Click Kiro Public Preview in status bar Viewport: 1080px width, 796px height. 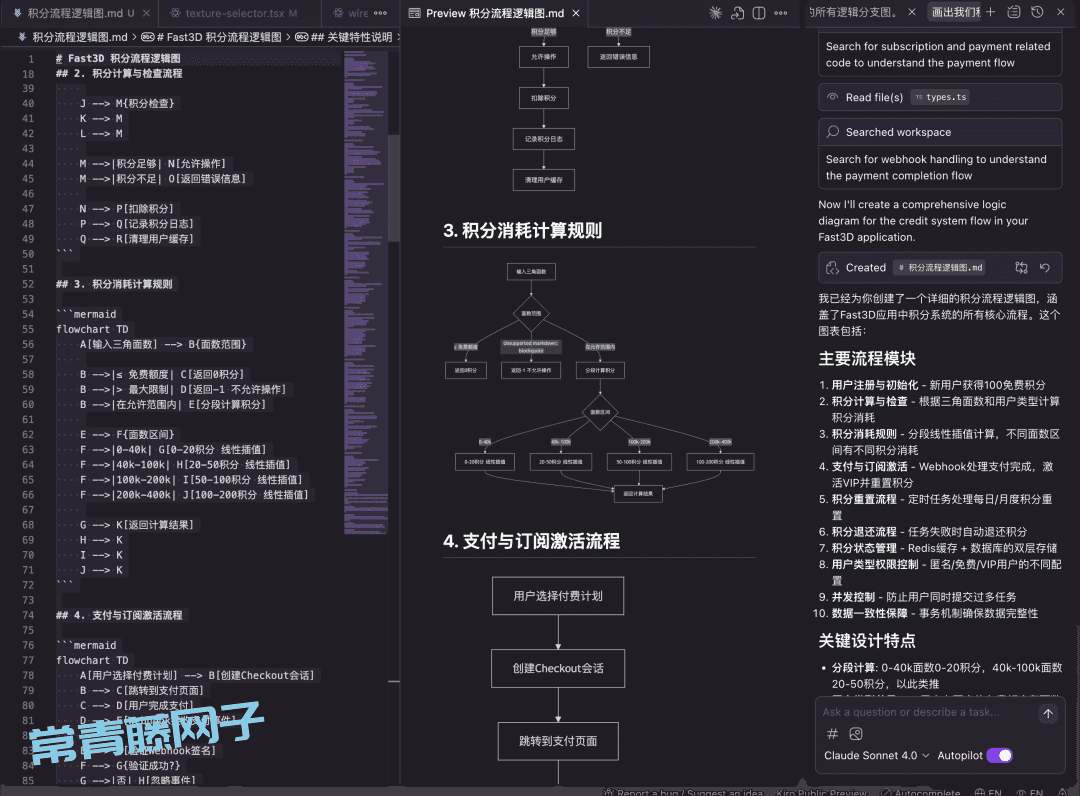tap(821, 792)
